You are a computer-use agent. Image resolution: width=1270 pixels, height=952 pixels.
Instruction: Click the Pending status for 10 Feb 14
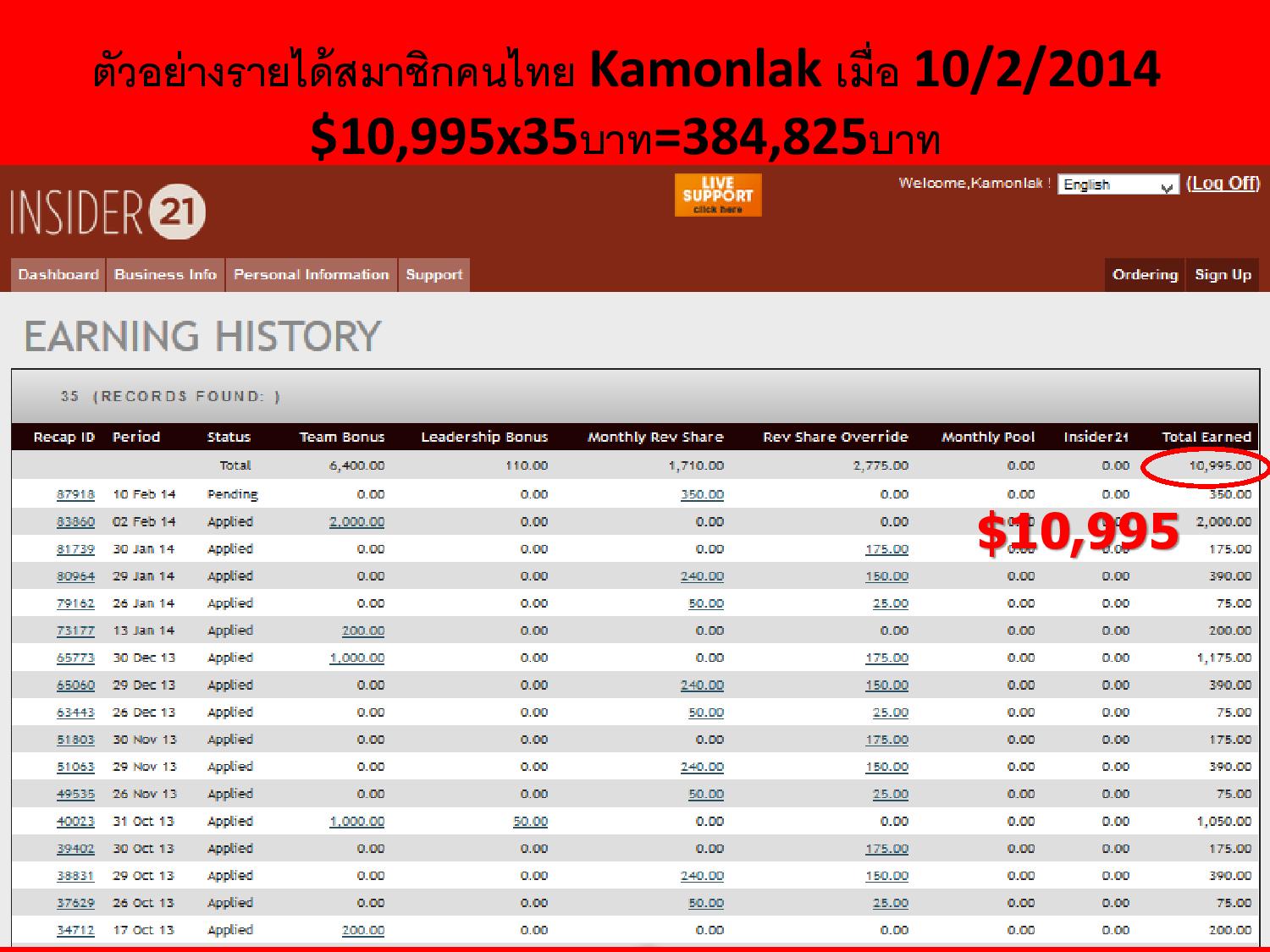232,494
